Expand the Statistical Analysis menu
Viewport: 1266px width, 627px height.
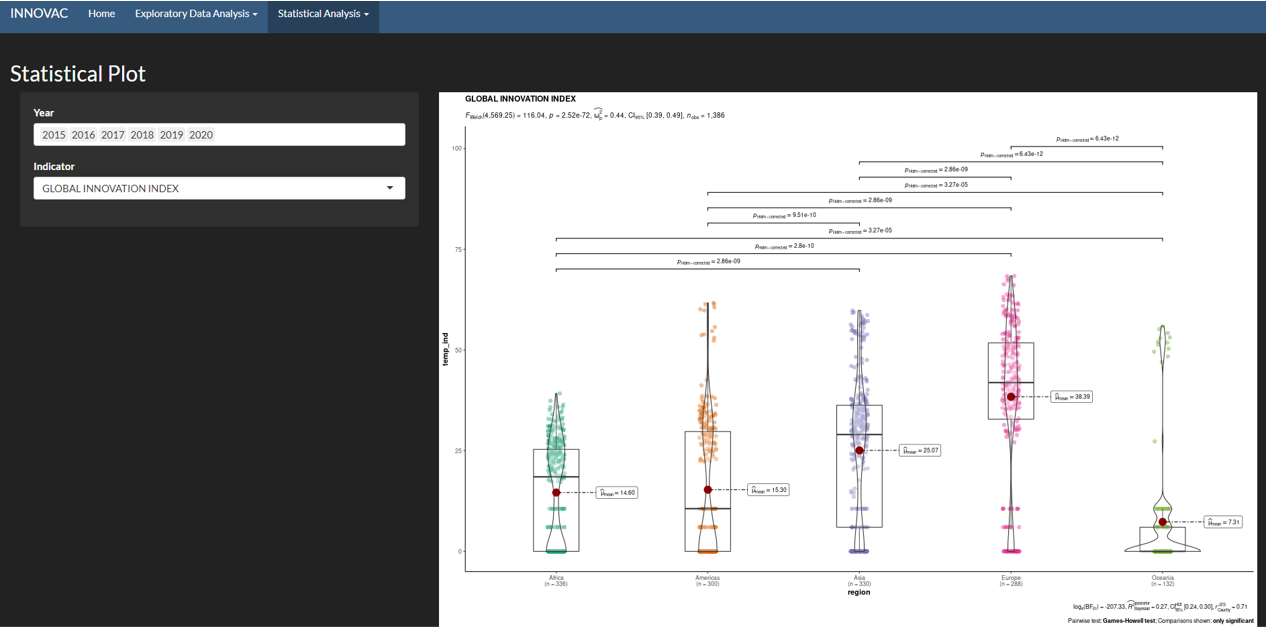(323, 14)
